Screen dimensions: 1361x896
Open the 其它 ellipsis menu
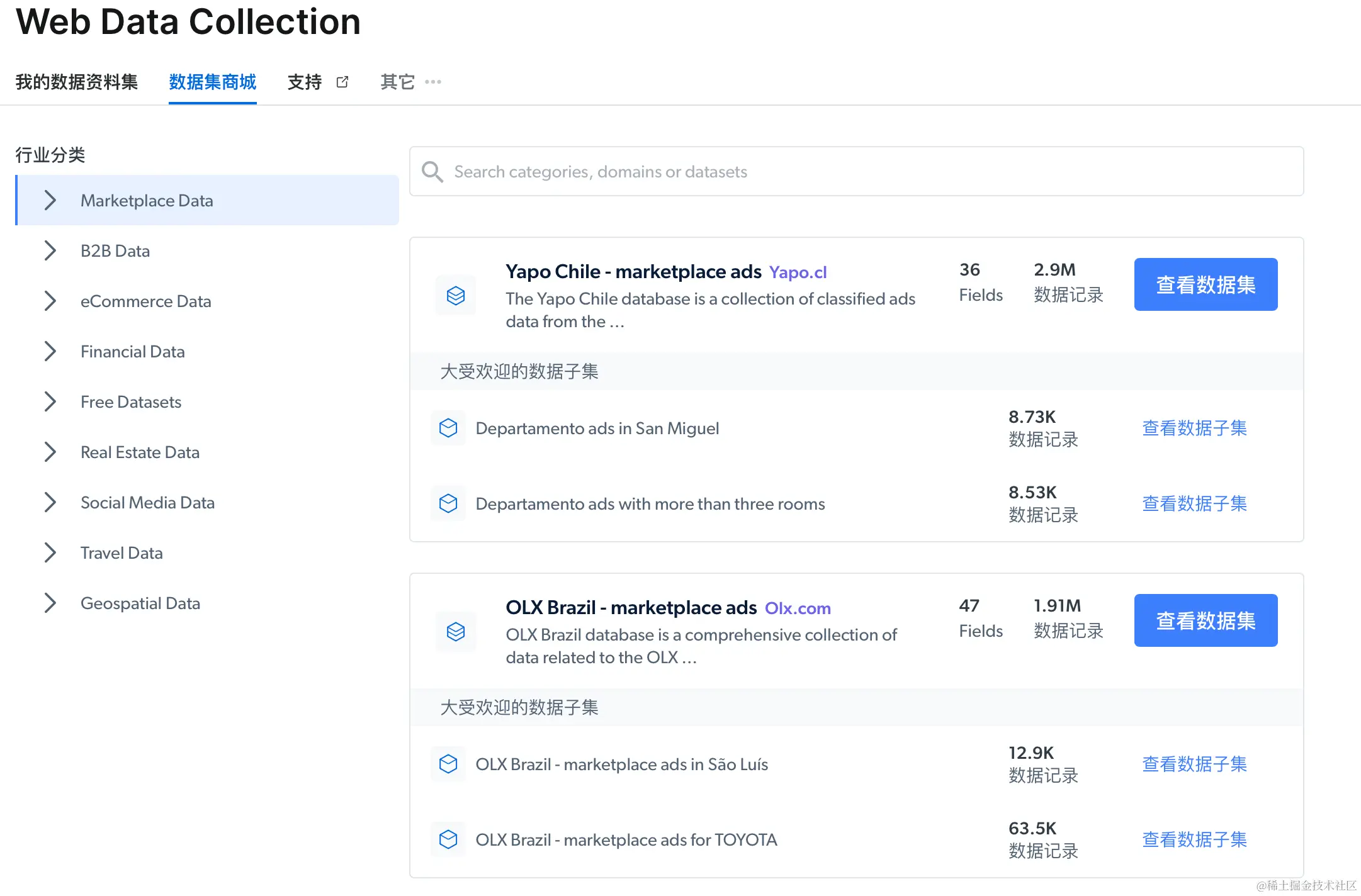click(433, 82)
